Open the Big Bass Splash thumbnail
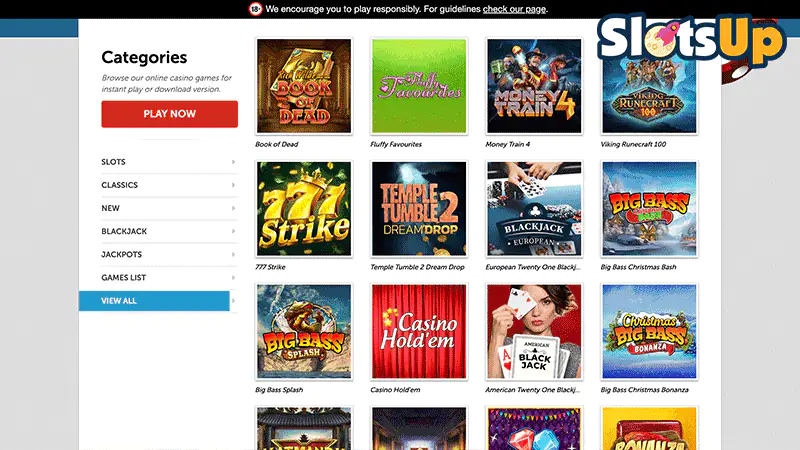The image size is (800, 450). 304,332
